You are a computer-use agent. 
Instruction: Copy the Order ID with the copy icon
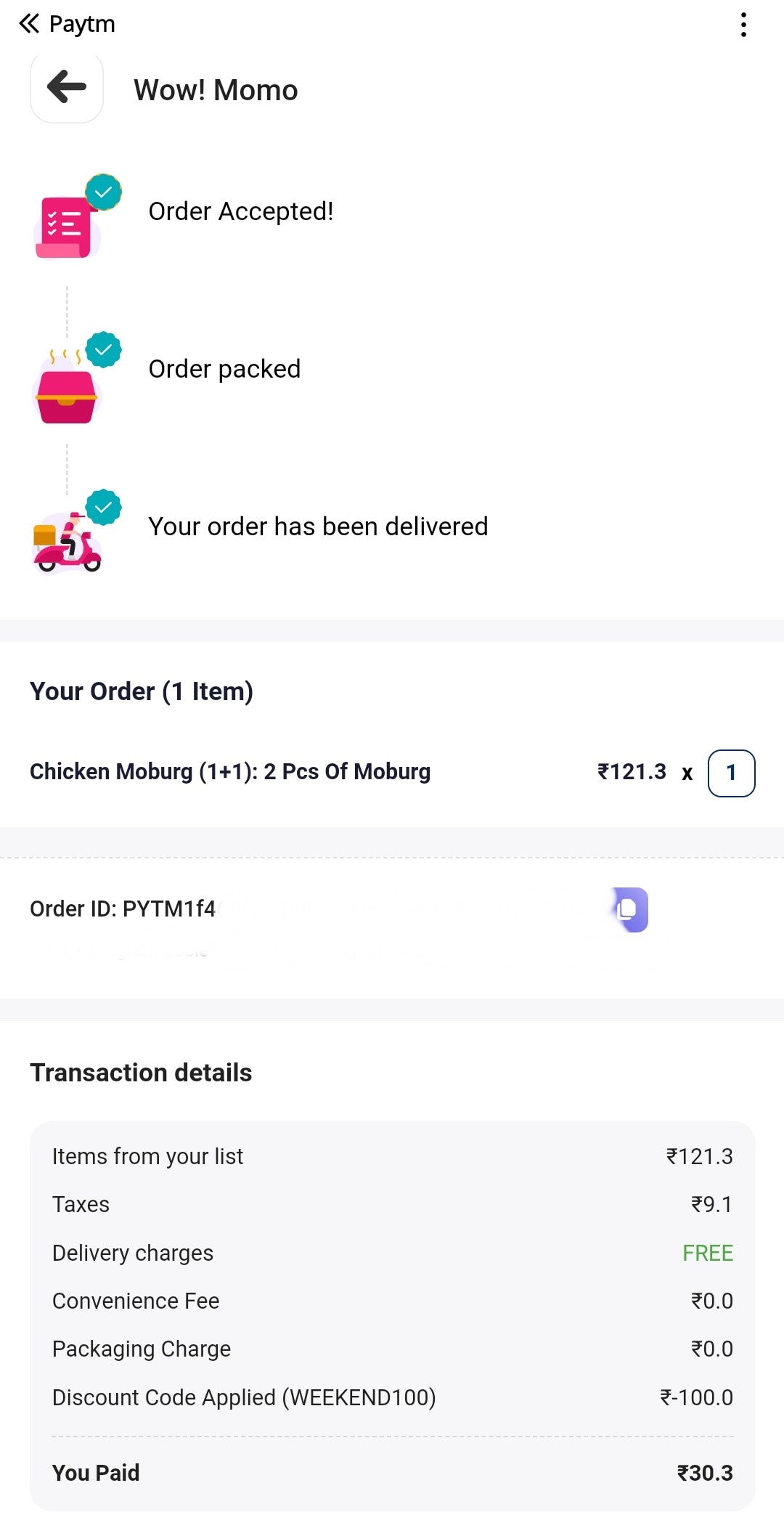[629, 909]
